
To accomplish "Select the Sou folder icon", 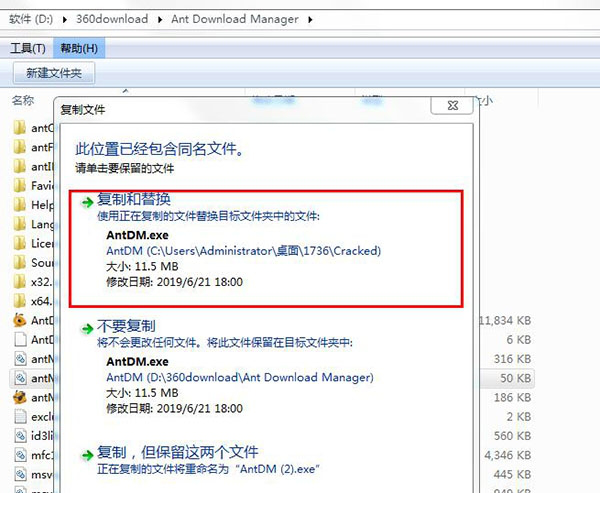I will [20, 263].
